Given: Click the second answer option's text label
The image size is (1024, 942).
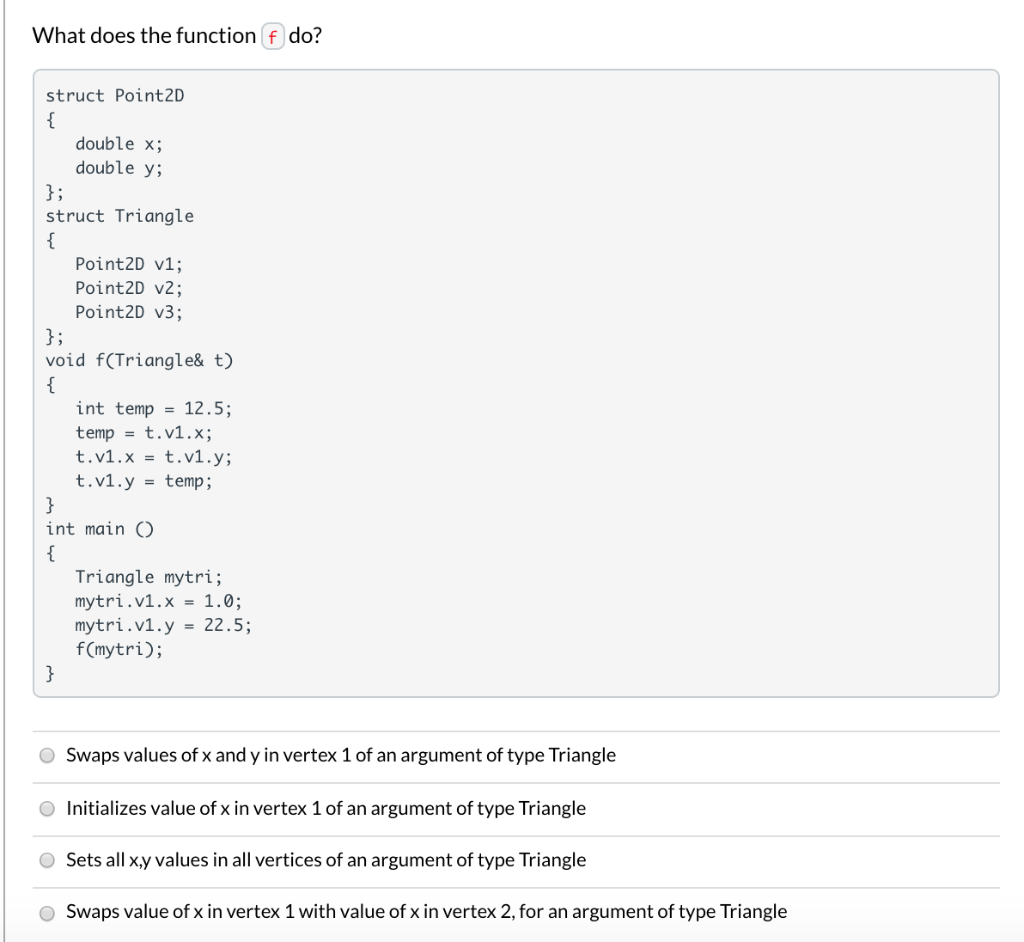Looking at the screenshot, I should click(x=325, y=808).
